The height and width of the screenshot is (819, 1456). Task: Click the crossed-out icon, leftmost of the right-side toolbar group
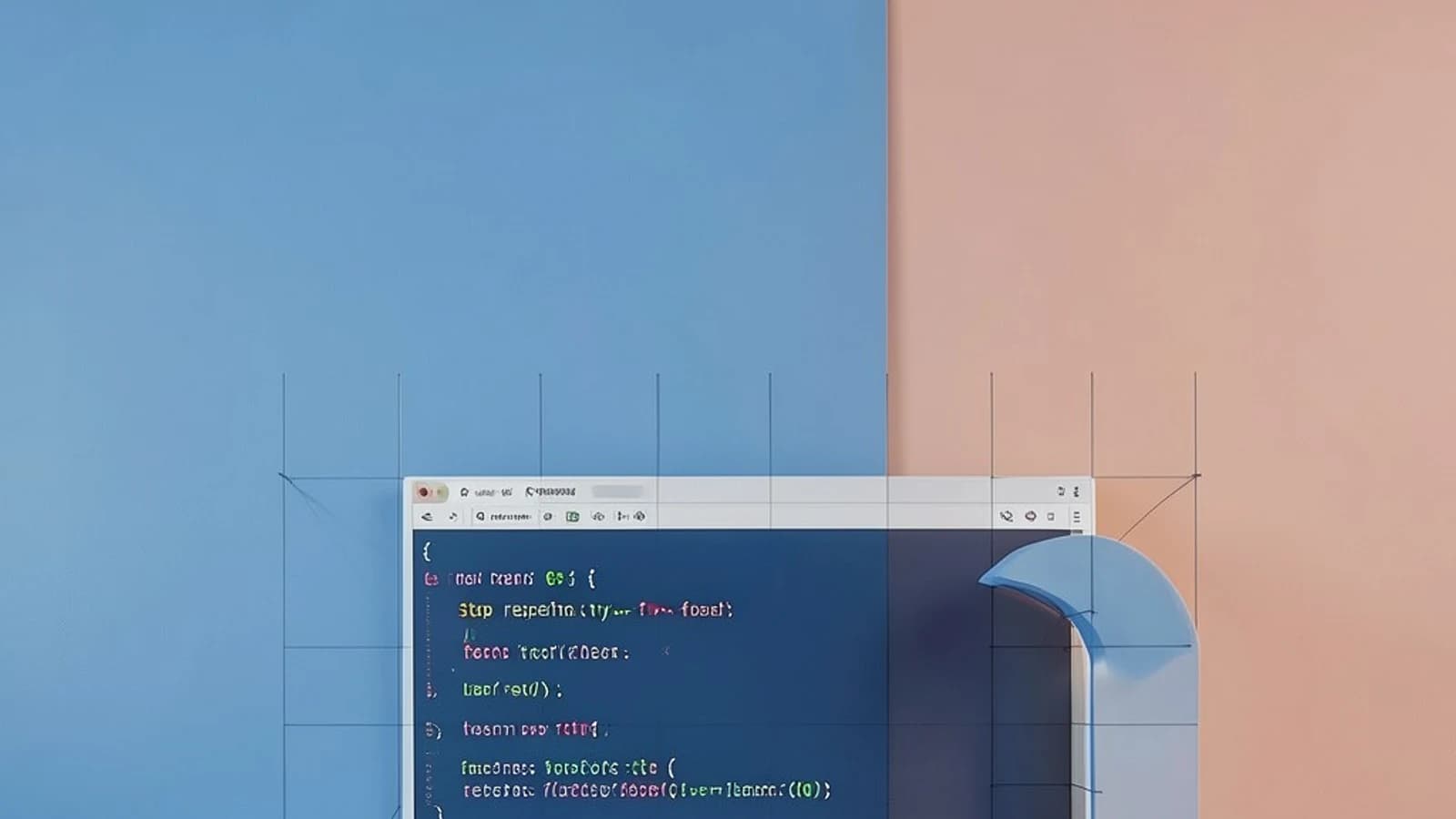(1006, 516)
